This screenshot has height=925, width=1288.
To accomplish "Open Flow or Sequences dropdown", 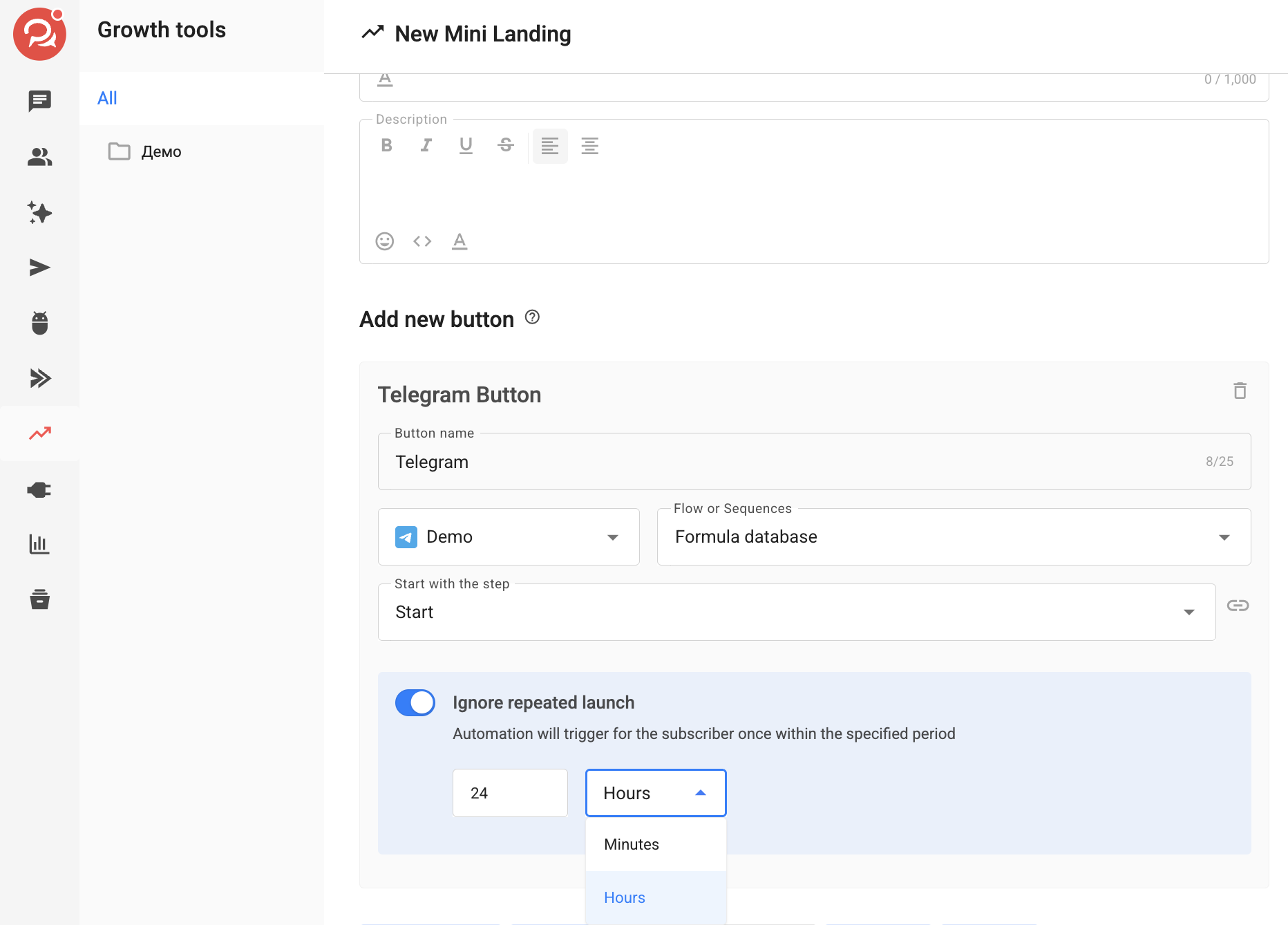I will tap(954, 537).
